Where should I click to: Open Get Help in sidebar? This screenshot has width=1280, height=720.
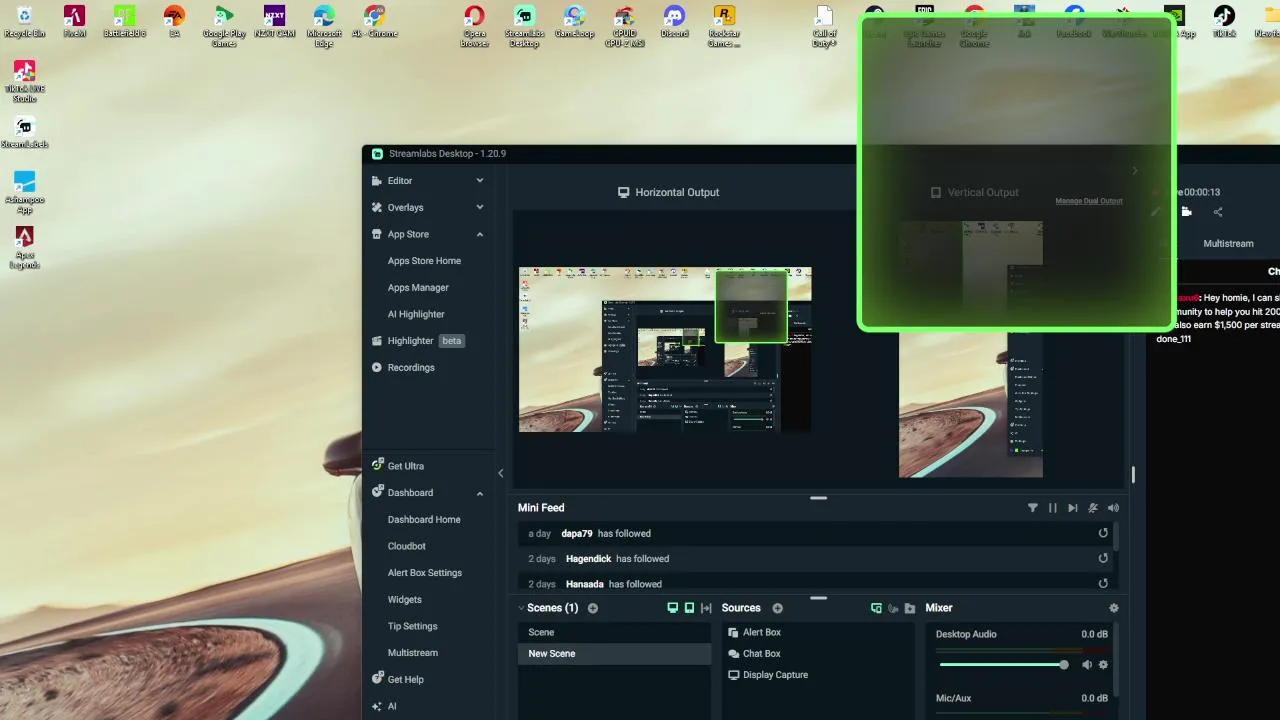click(x=398, y=679)
